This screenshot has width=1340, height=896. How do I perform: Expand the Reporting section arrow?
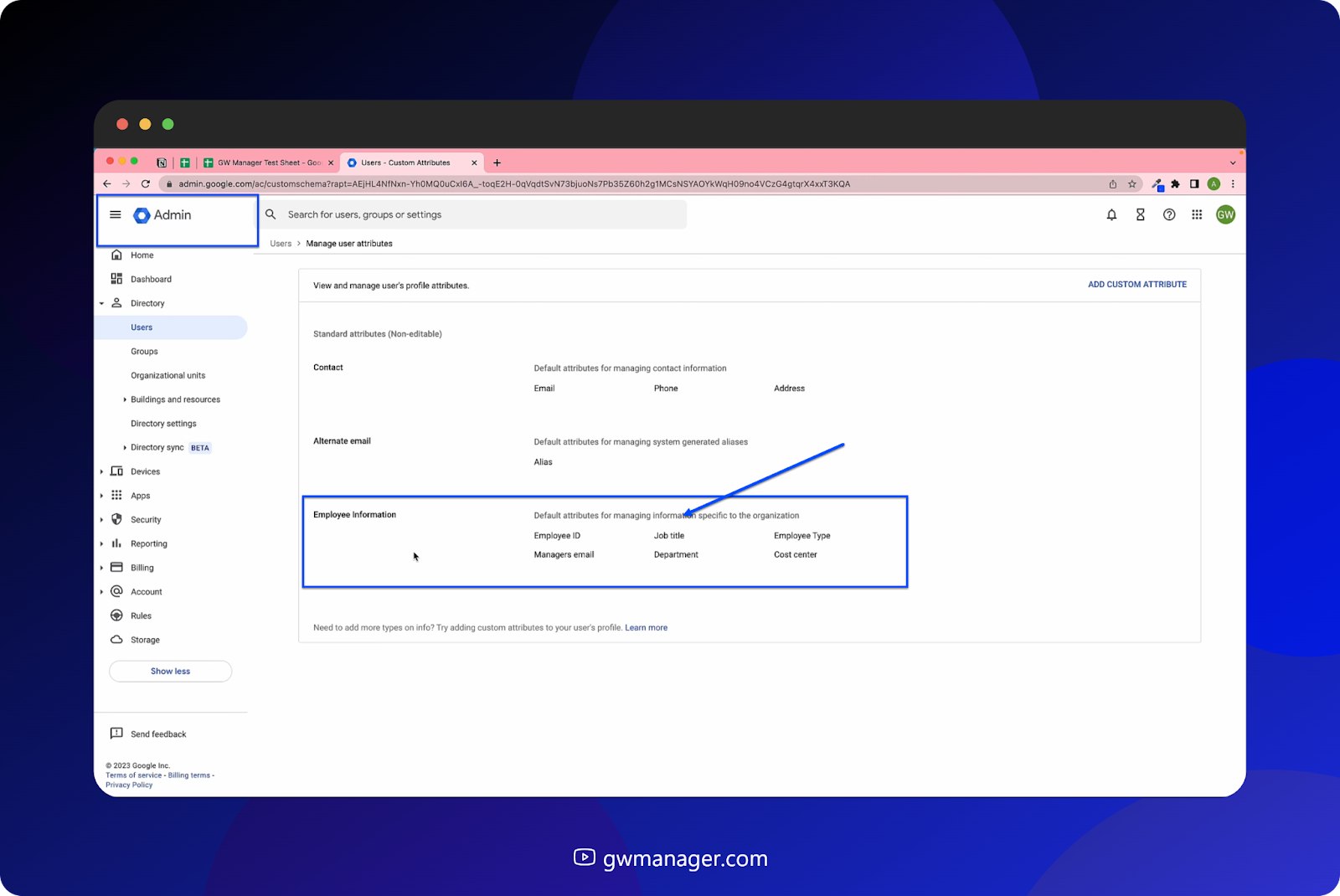point(101,544)
